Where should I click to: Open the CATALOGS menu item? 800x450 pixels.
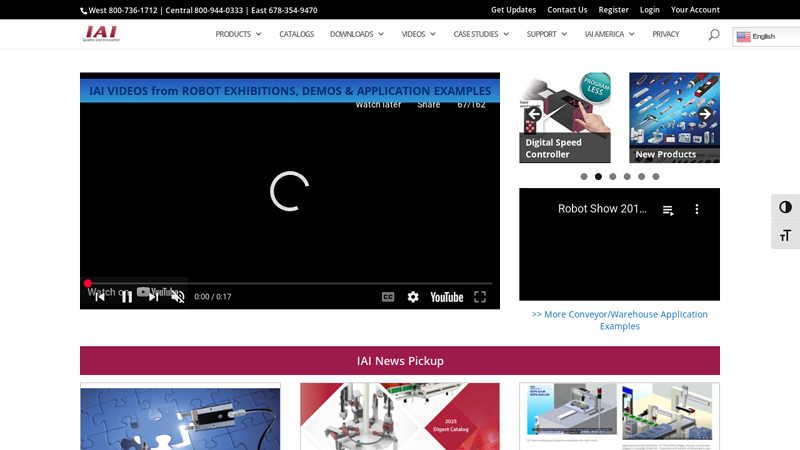pos(296,34)
